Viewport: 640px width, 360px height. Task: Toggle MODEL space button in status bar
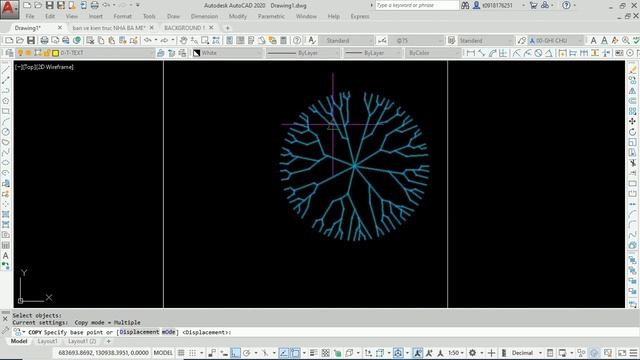click(163, 353)
